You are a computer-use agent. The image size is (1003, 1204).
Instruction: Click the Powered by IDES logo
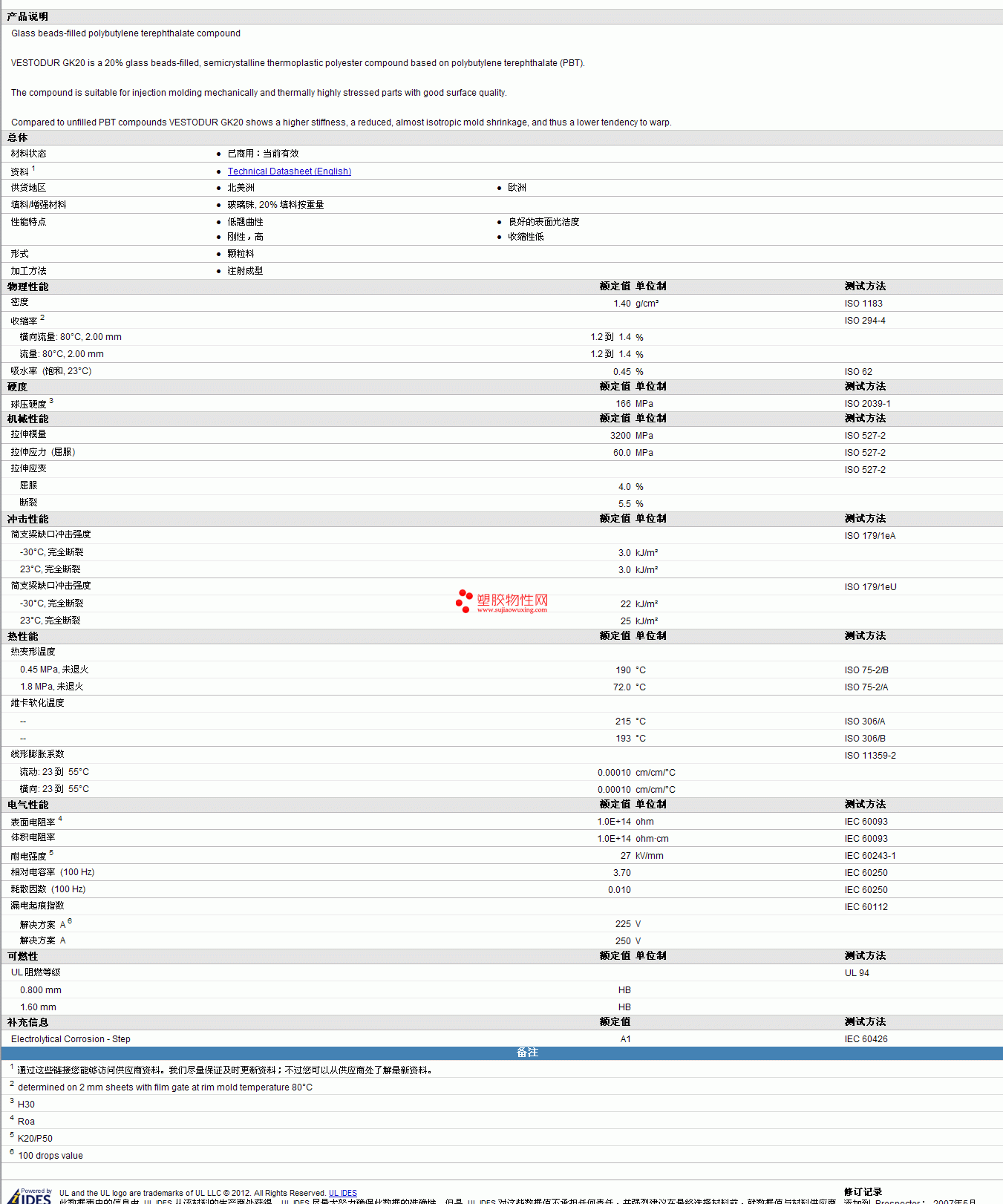[30, 1196]
